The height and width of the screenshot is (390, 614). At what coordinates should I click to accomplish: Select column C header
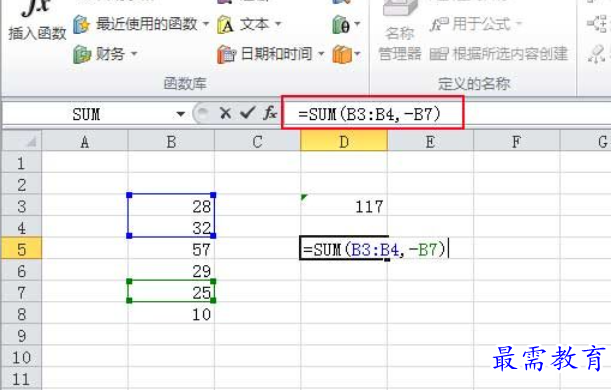click(x=257, y=141)
